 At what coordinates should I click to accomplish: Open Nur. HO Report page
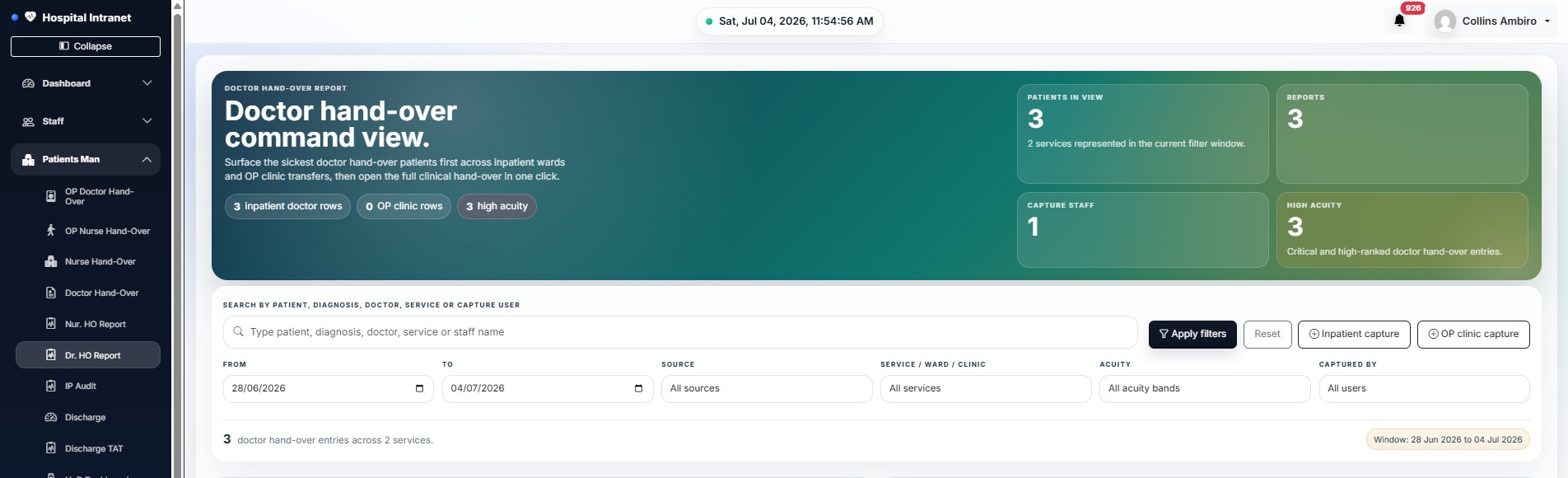click(88, 324)
